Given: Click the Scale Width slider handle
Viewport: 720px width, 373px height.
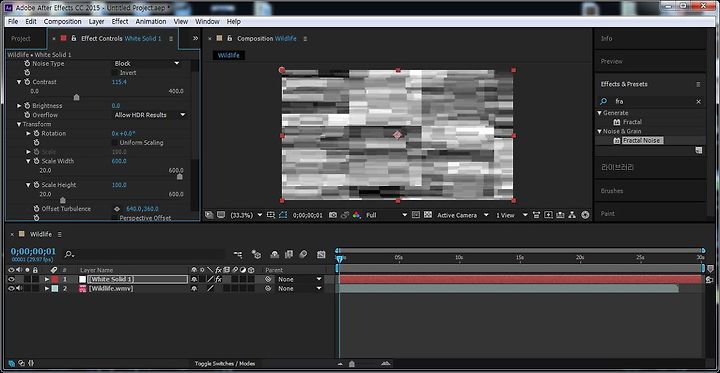Looking at the screenshot, I should (x=180, y=176).
